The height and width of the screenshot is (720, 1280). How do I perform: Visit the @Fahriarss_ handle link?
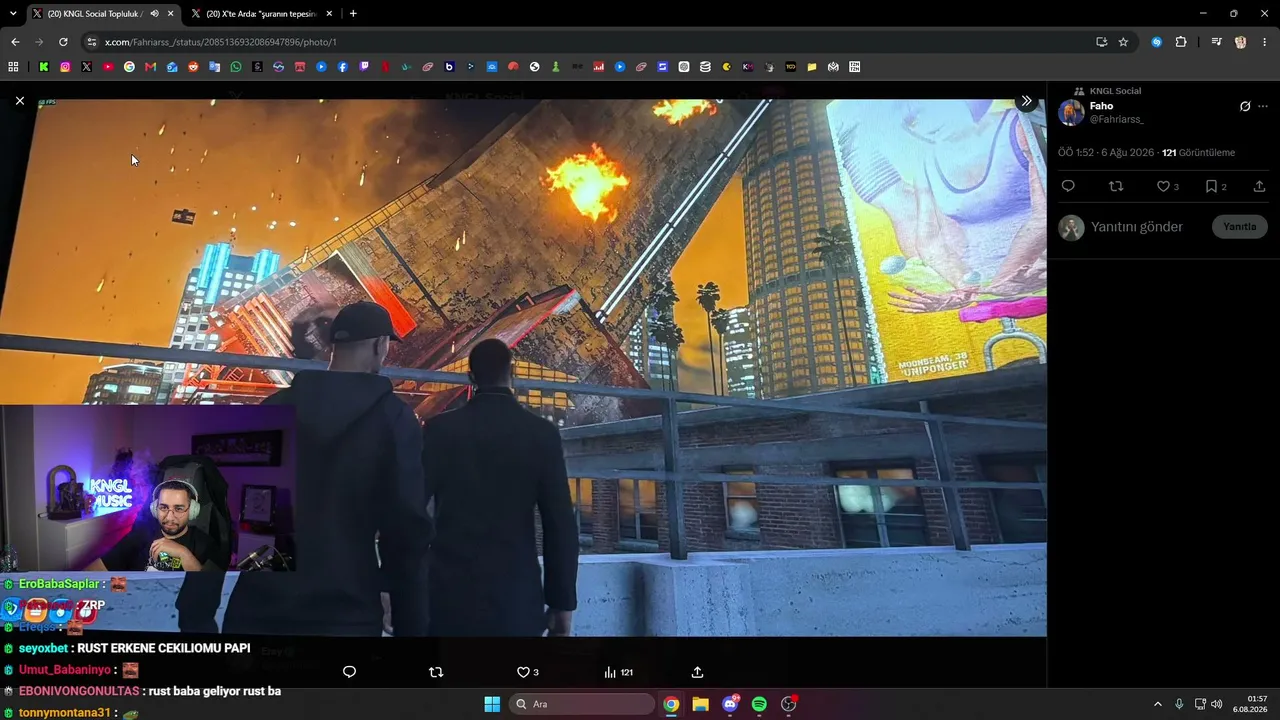[x=1117, y=119]
